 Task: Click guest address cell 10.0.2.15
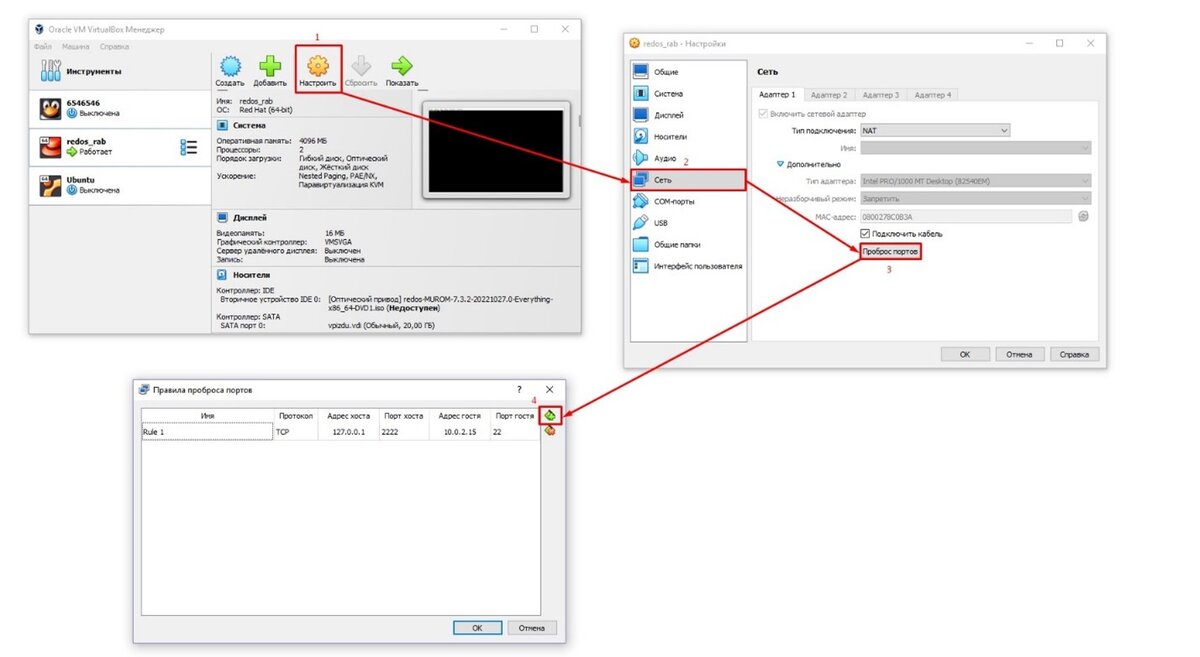pyautogui.click(x=459, y=432)
